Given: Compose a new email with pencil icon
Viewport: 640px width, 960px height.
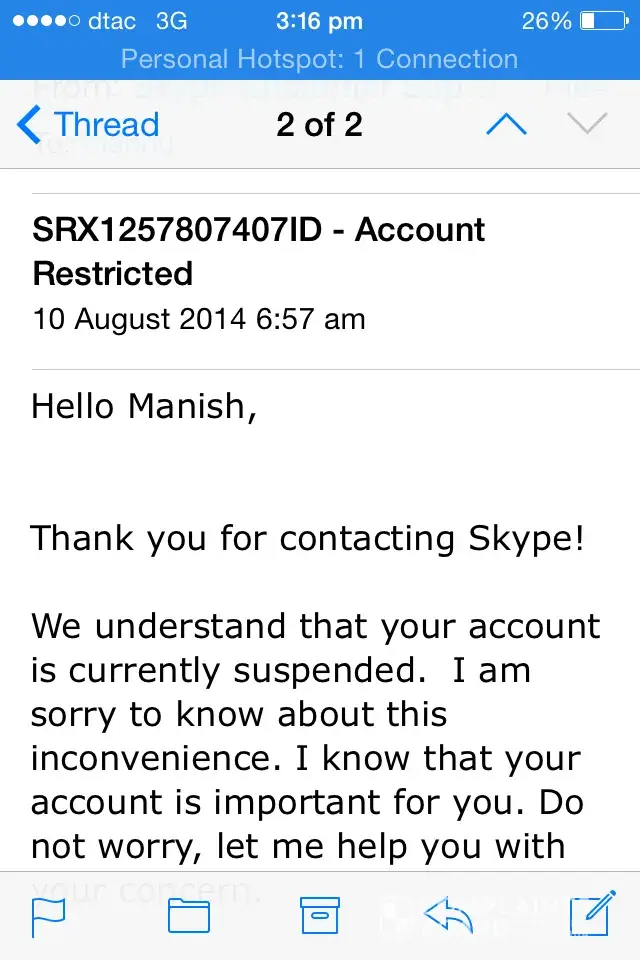Looking at the screenshot, I should [589, 915].
